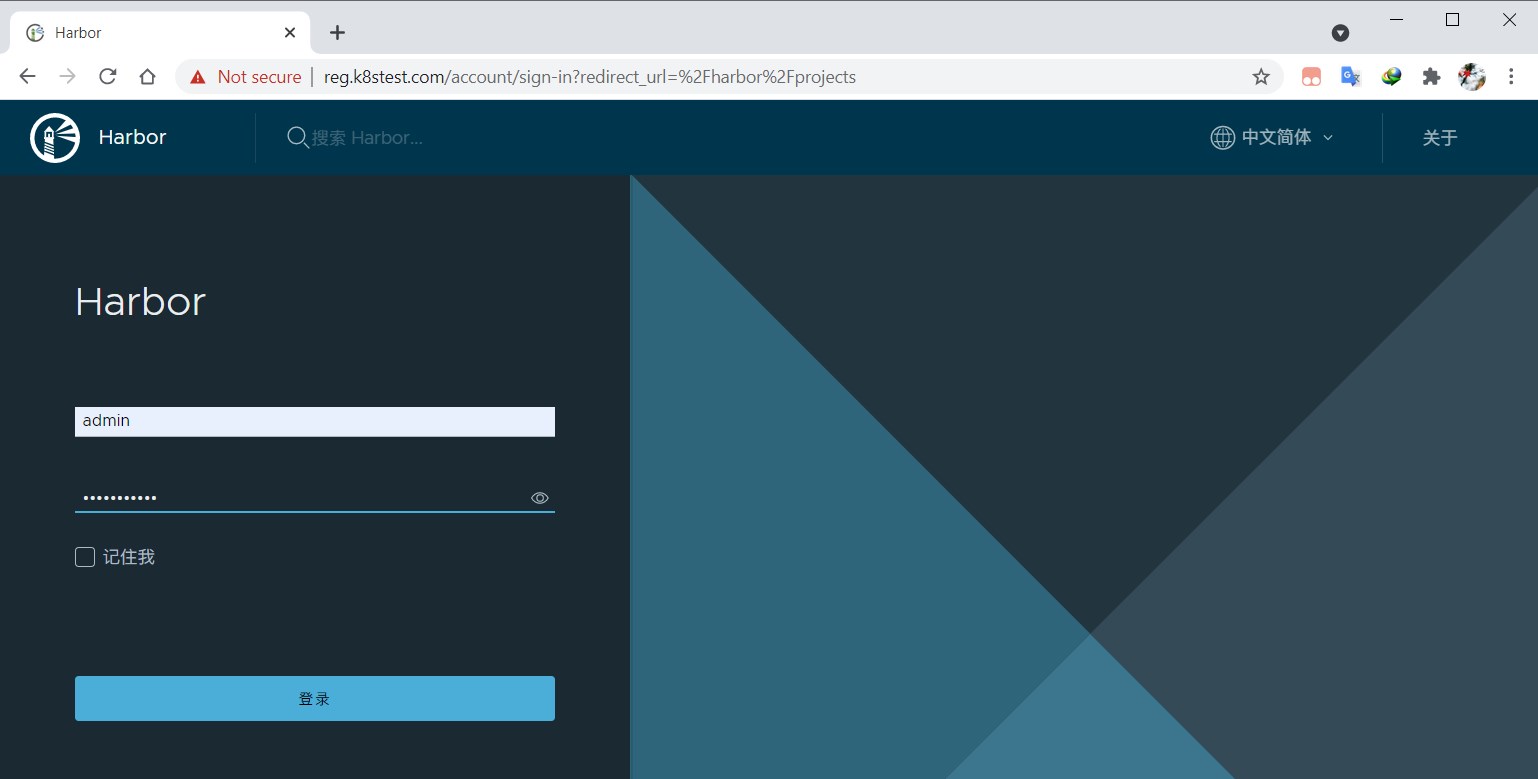Click the 记住我 label text
The width and height of the screenshot is (1538, 779).
click(129, 557)
